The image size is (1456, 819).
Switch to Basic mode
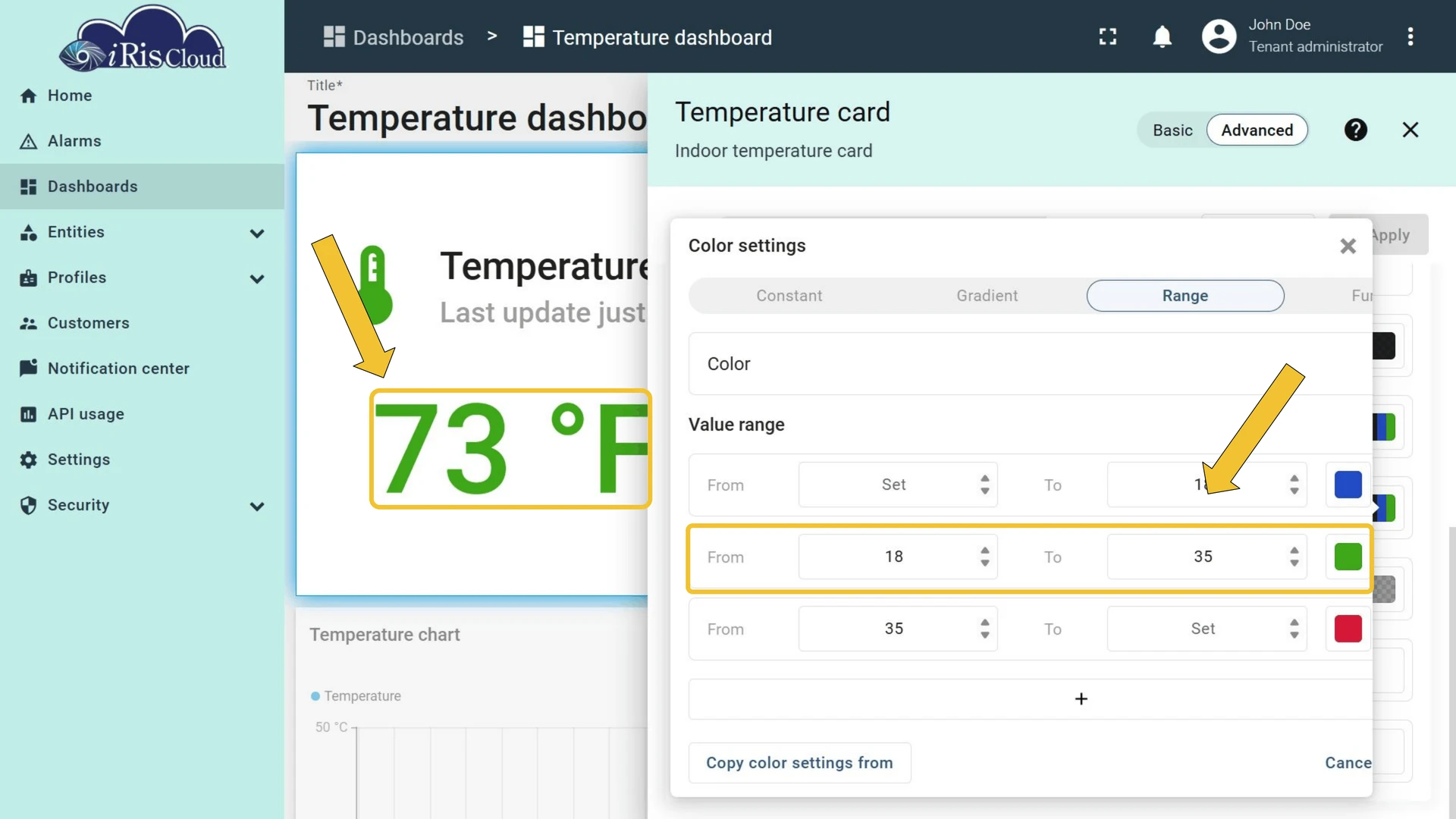(x=1172, y=130)
